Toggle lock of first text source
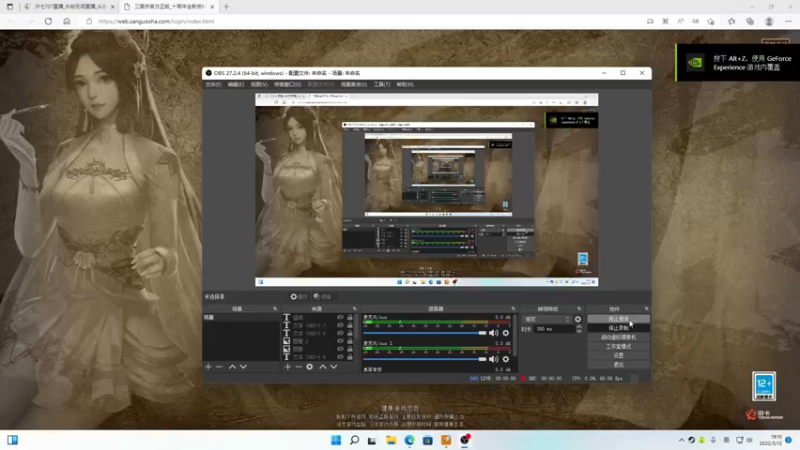 tap(350, 317)
